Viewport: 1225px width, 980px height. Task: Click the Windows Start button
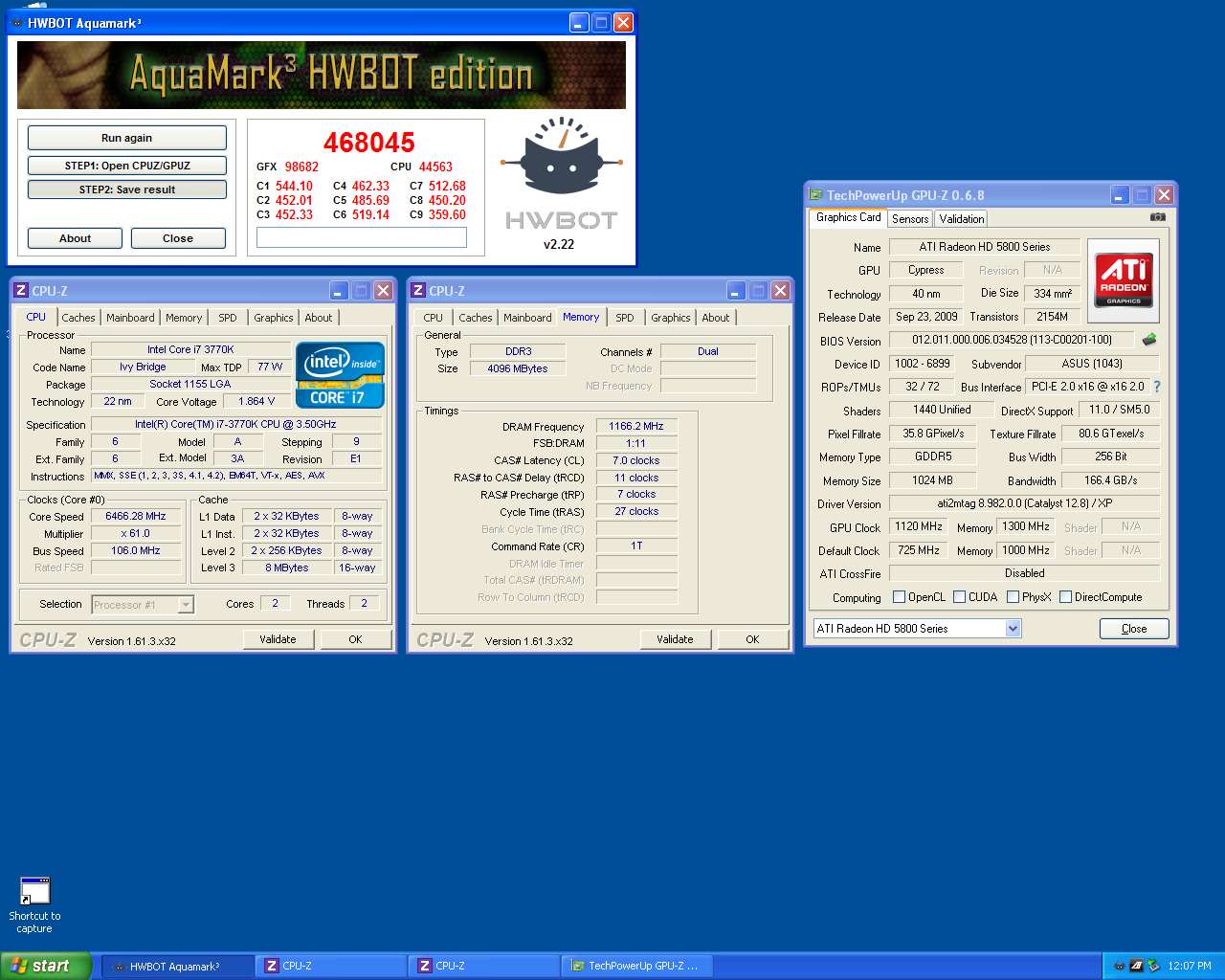click(46, 966)
